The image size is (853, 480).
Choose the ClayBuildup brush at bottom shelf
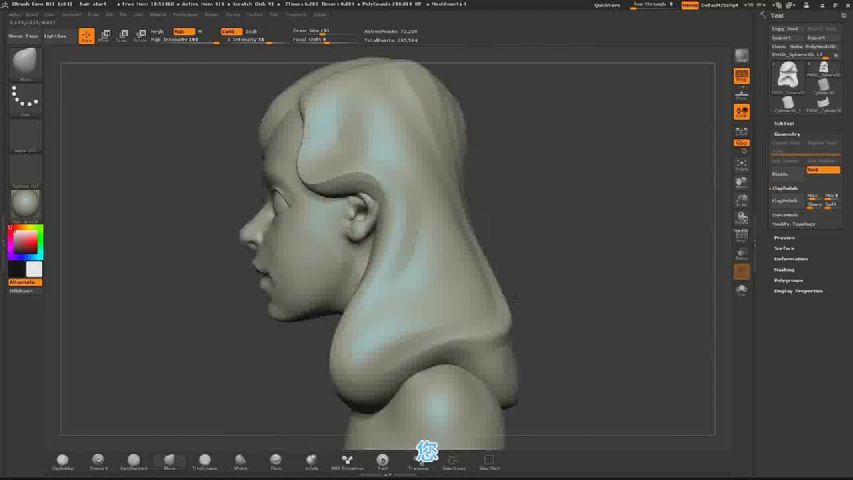63,462
